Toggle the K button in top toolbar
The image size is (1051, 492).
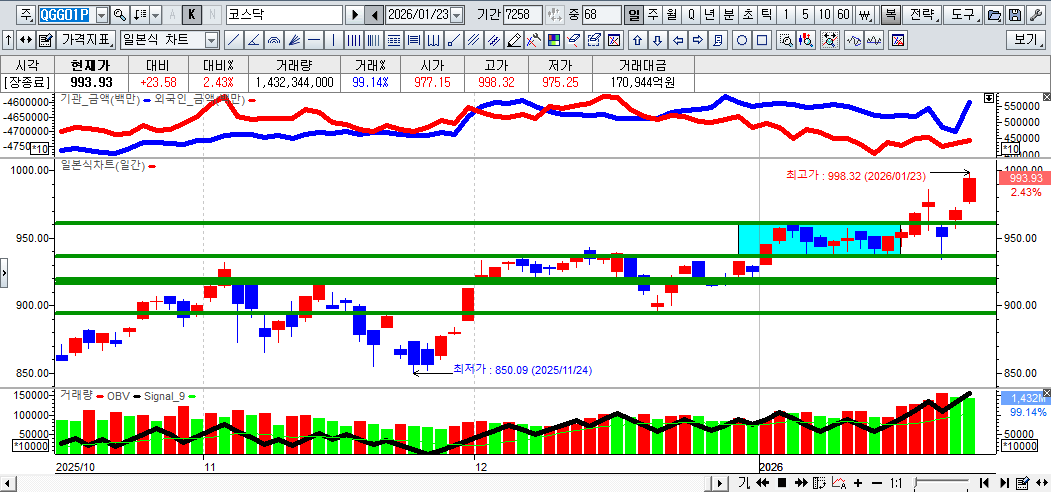(191, 15)
